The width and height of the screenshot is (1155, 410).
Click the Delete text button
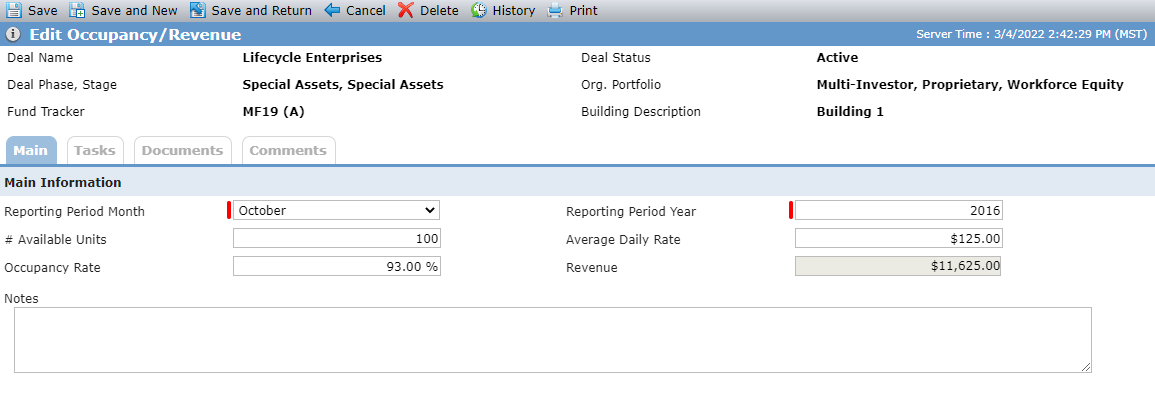[439, 11]
